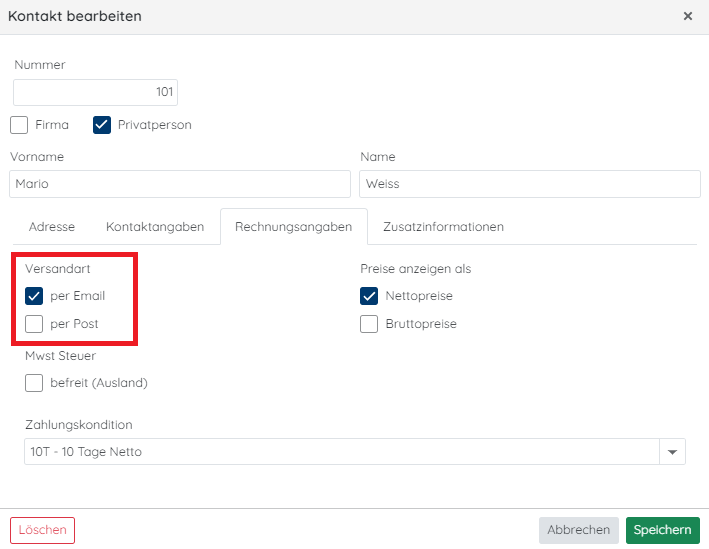
Task: Cancel with the Abbrechen button
Action: click(578, 530)
